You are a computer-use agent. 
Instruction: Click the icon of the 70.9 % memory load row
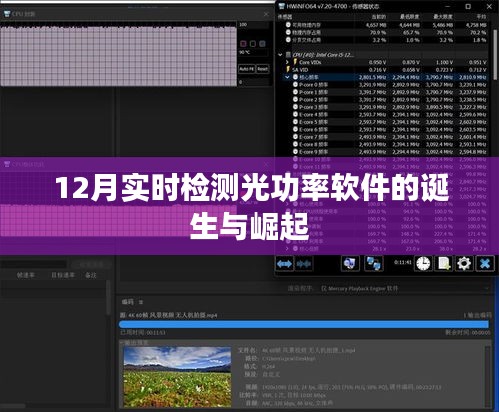click(x=288, y=32)
